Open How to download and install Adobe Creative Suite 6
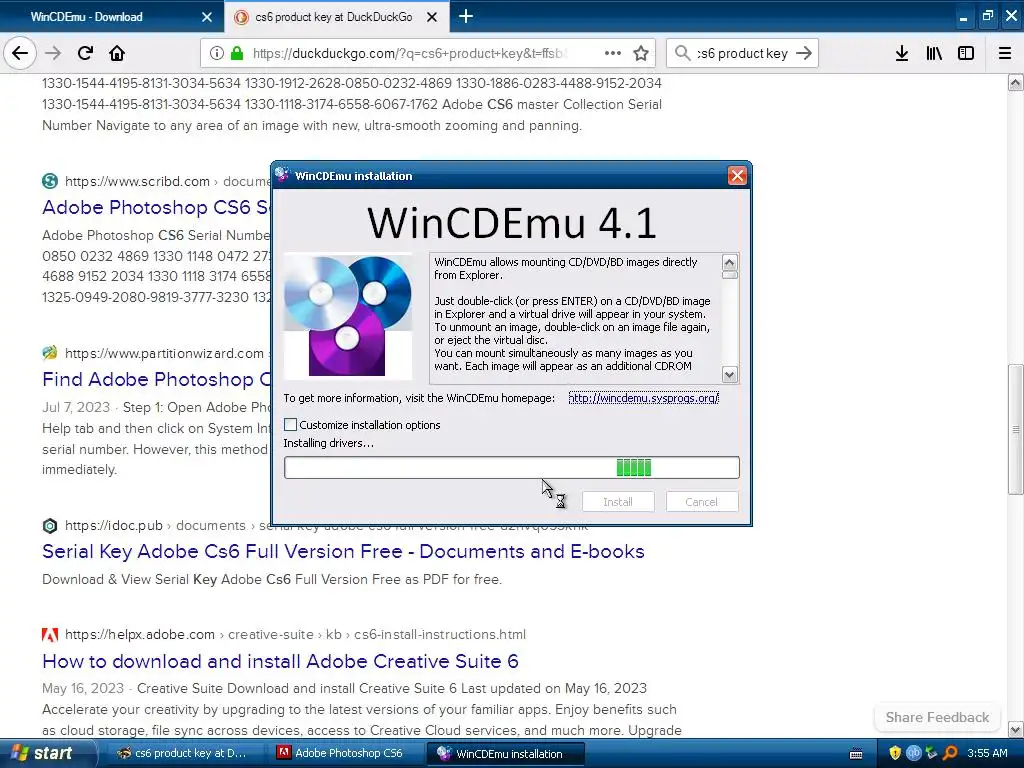Viewport: 1024px width, 768px height. pos(280,661)
